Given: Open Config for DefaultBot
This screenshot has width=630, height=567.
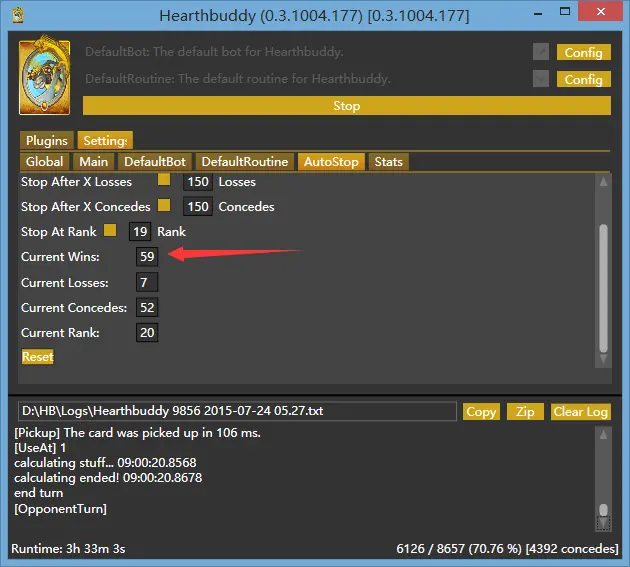Looking at the screenshot, I should coord(583,52).
